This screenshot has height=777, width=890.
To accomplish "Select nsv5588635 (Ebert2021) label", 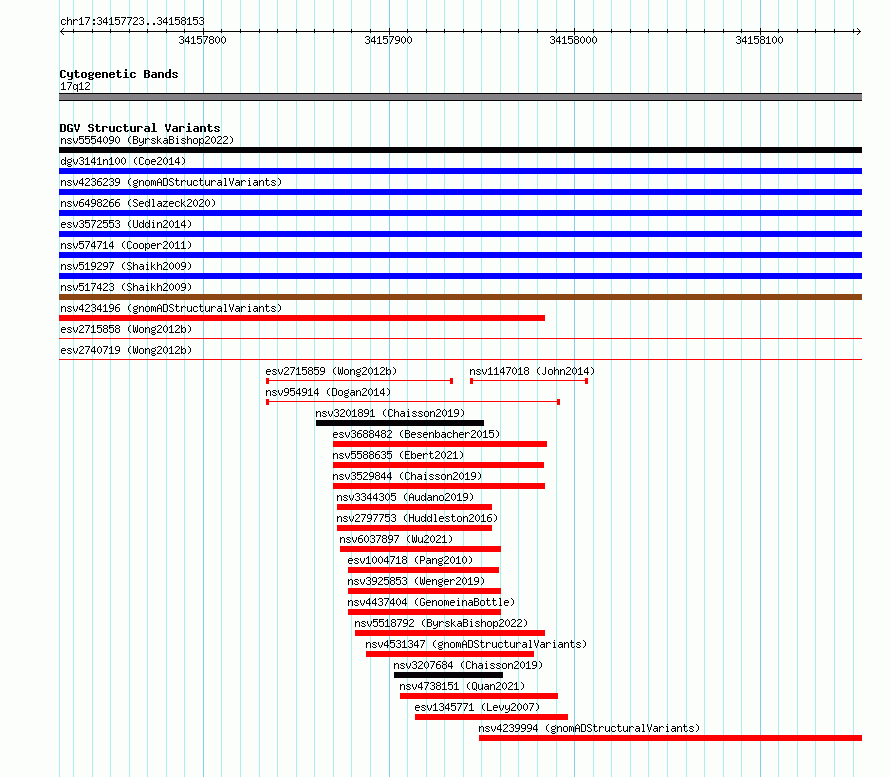I will coord(398,455).
